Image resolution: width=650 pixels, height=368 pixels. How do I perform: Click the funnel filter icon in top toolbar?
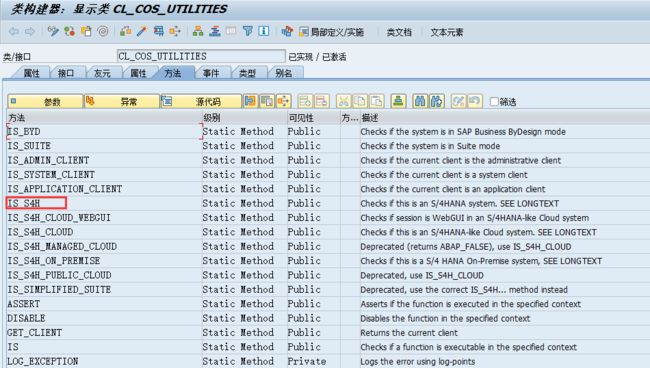(247, 31)
